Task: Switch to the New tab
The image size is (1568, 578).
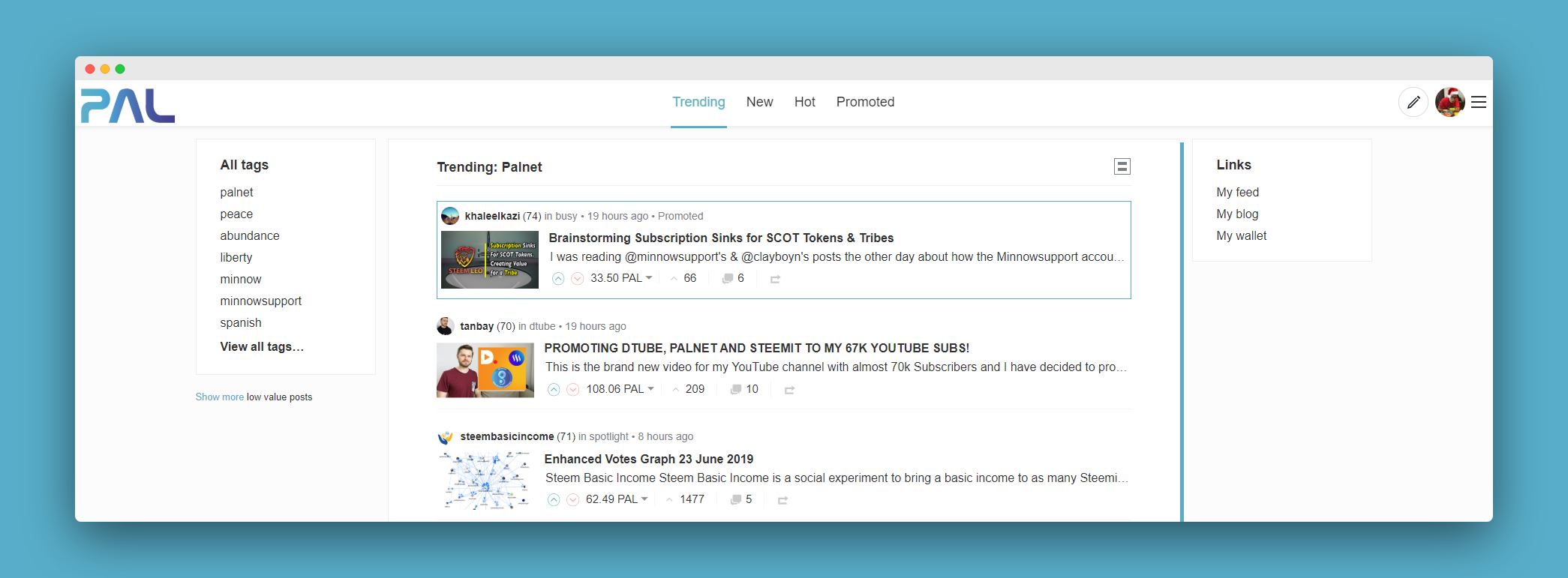Action: [x=759, y=102]
